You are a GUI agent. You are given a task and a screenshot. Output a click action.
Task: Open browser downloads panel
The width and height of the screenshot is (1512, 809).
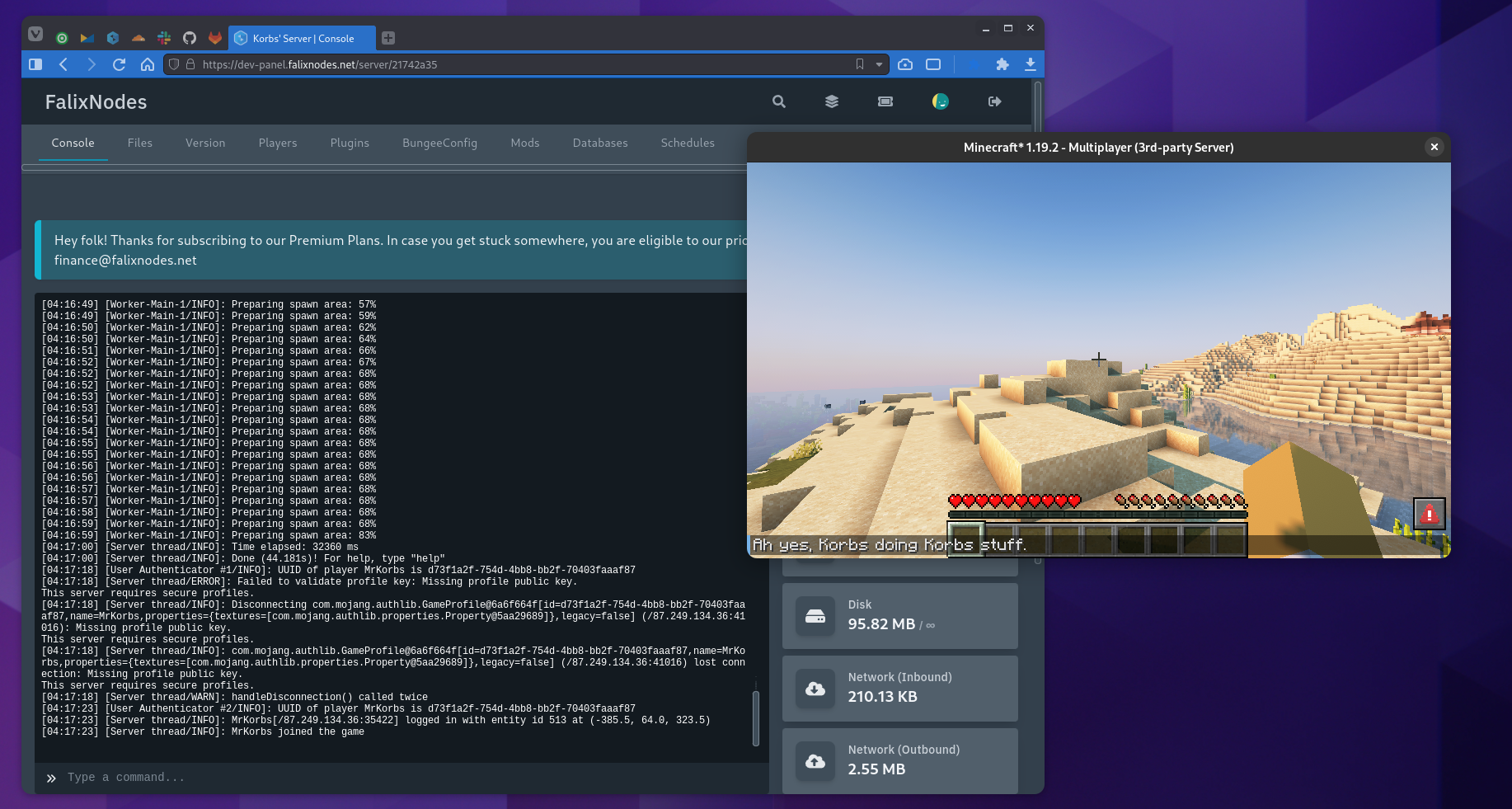point(1030,64)
